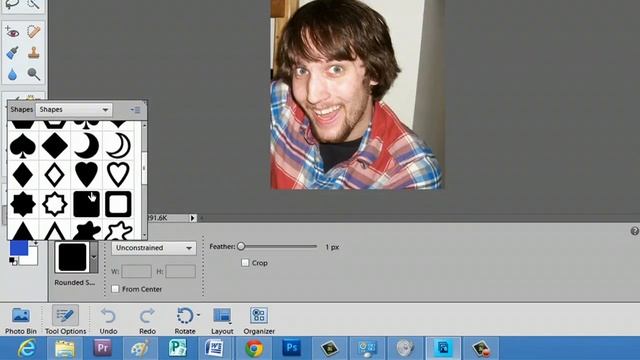Image resolution: width=640 pixels, height=360 pixels.
Task: Select the Spot Healing Brush tool
Action: [33, 32]
